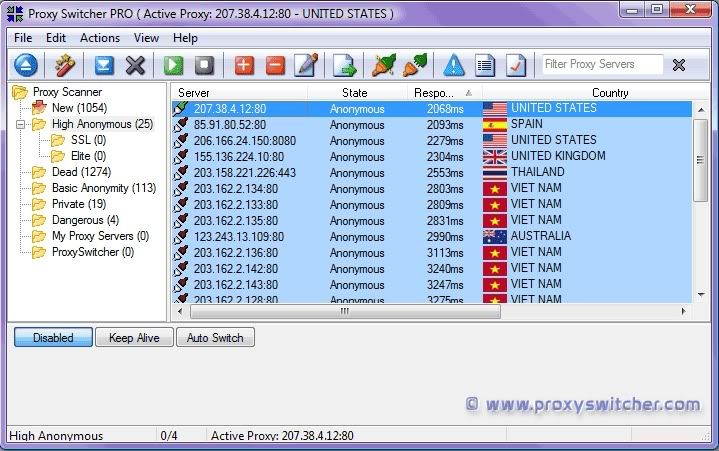
Task: Select the Basic Anonymity (113) folder
Action: tap(104, 188)
